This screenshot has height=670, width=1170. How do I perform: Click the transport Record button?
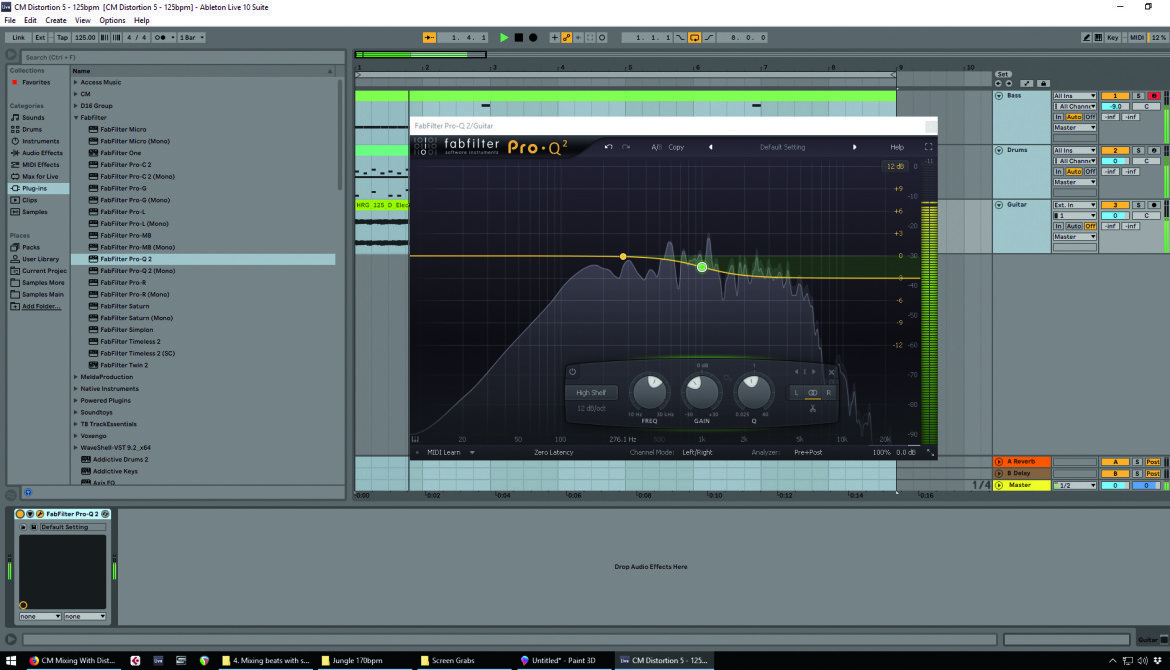click(533, 37)
